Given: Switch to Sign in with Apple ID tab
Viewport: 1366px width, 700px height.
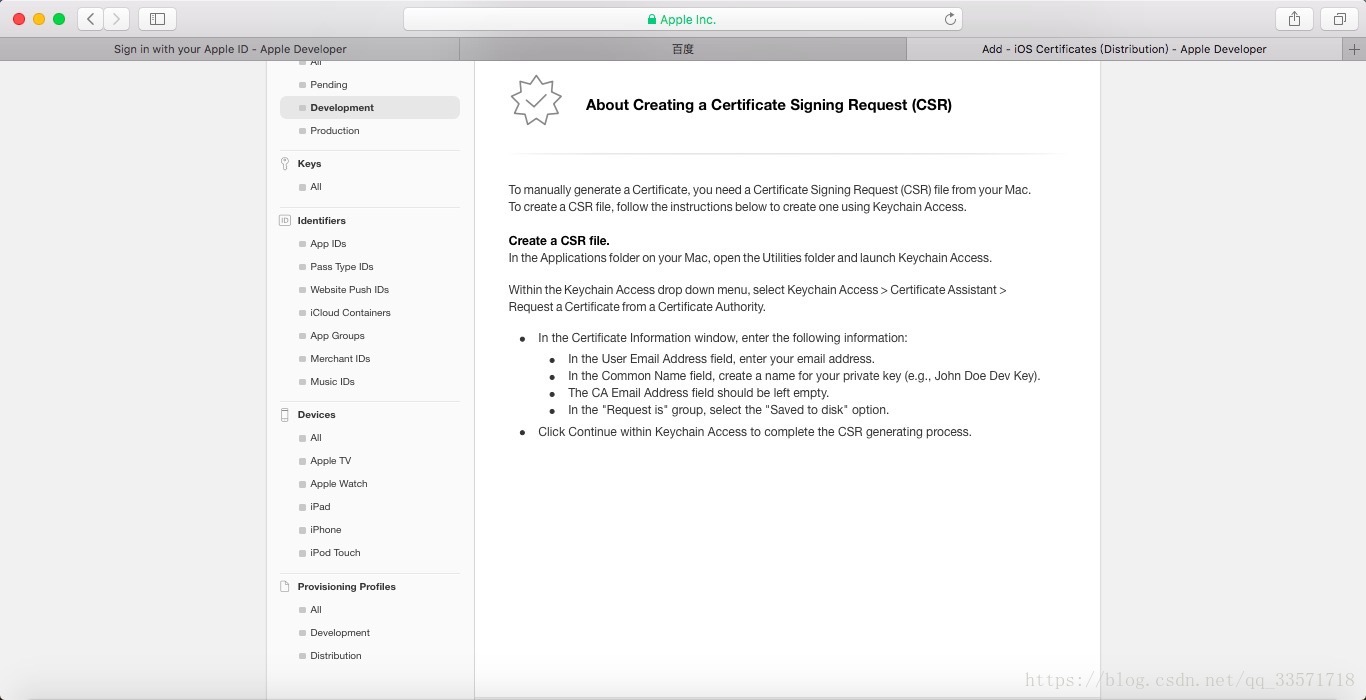Looking at the screenshot, I should 230,49.
